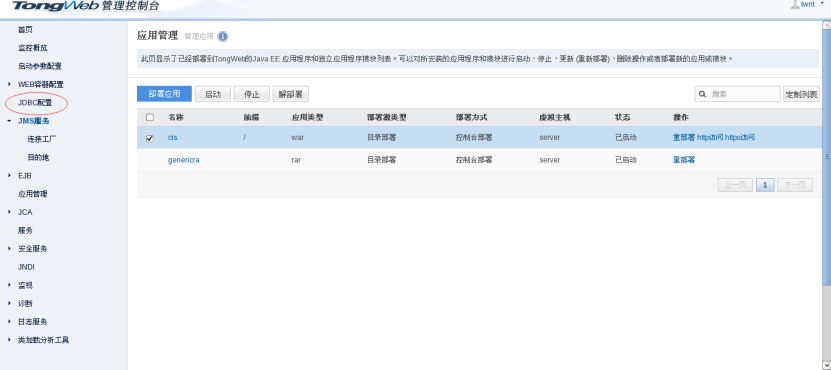Expand the EJB tree arrow

coord(10,175)
